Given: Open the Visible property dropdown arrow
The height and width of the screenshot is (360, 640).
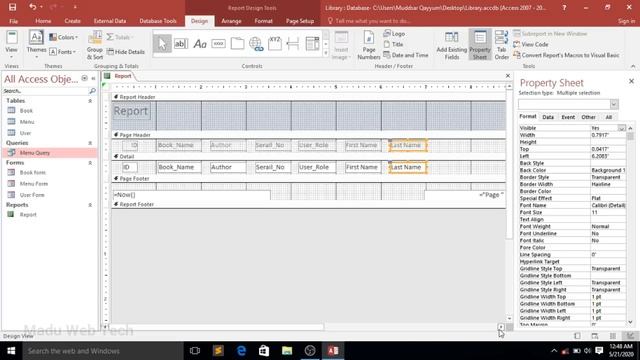Looking at the screenshot, I should click(621, 128).
